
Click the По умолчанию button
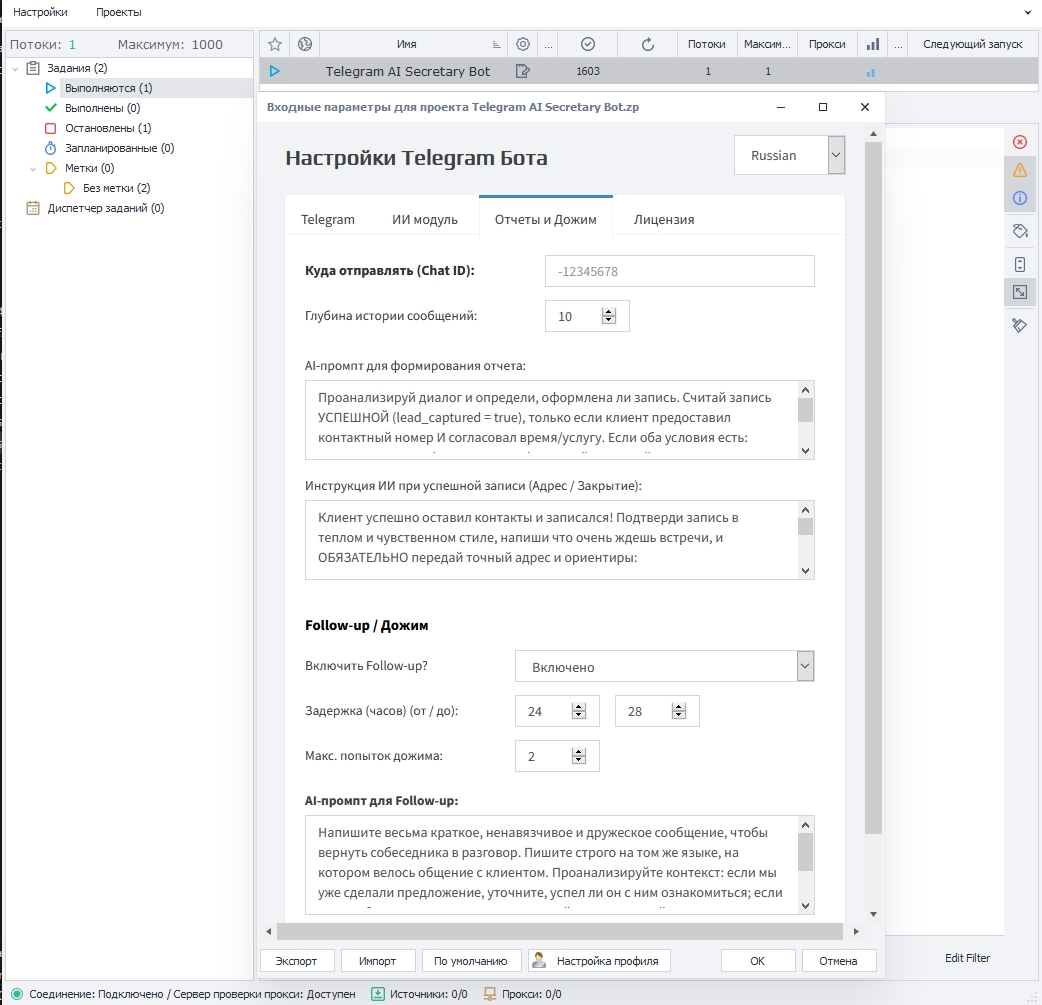coord(471,960)
